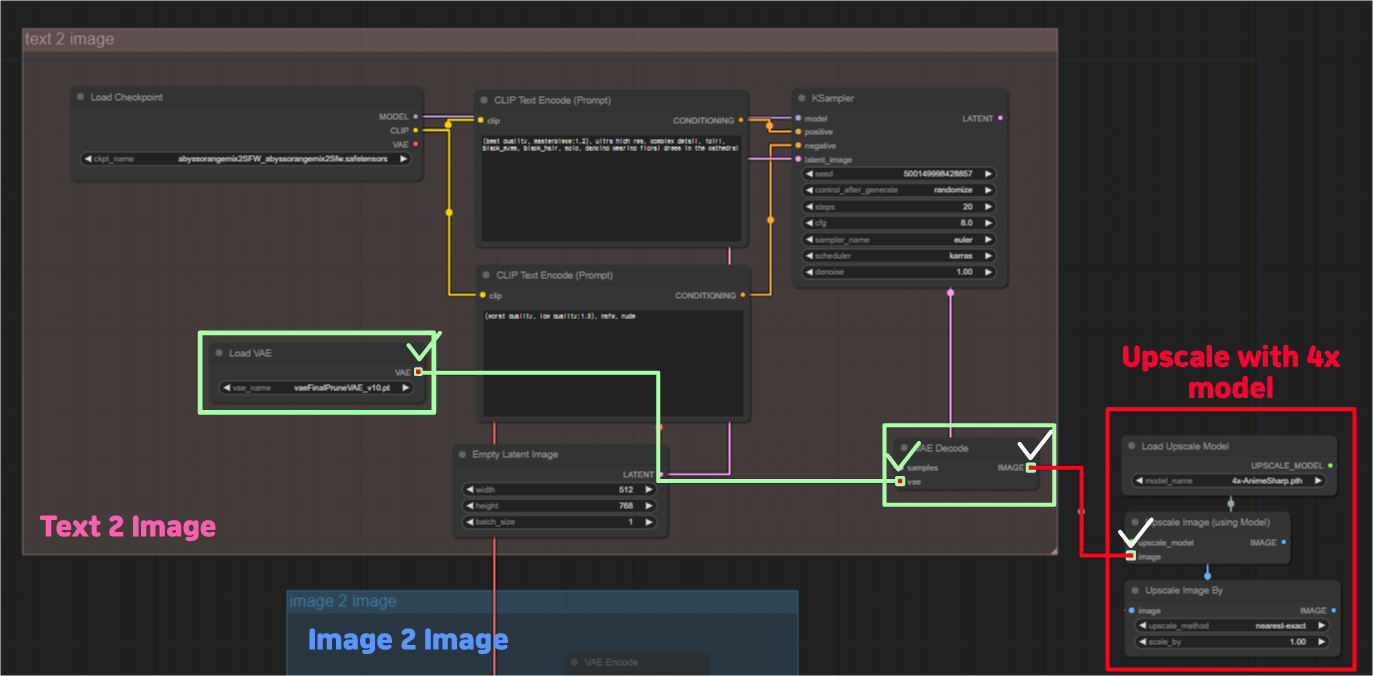Decrease cfg value with left arrow

coord(809,223)
